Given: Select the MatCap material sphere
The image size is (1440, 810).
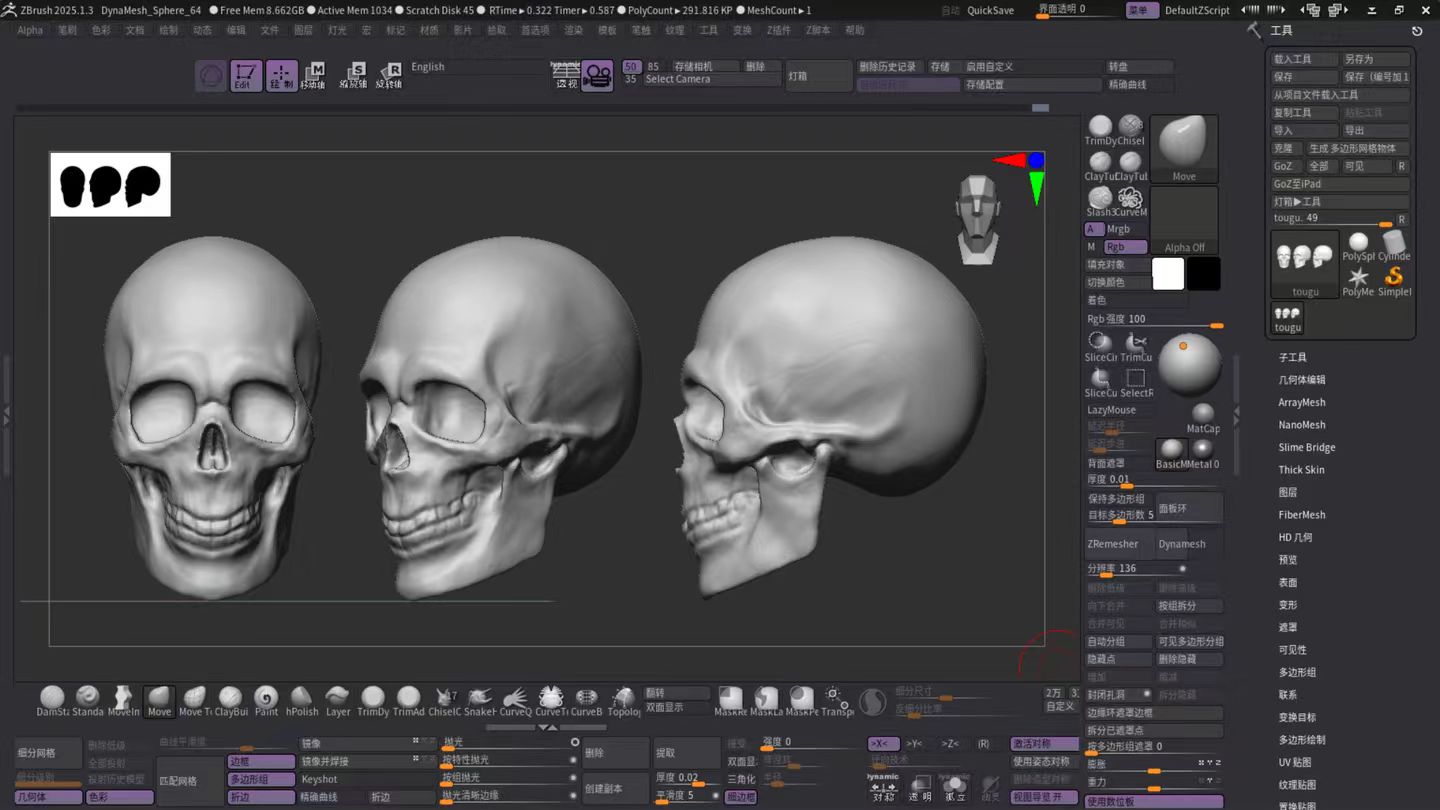Looking at the screenshot, I should pyautogui.click(x=1203, y=418).
